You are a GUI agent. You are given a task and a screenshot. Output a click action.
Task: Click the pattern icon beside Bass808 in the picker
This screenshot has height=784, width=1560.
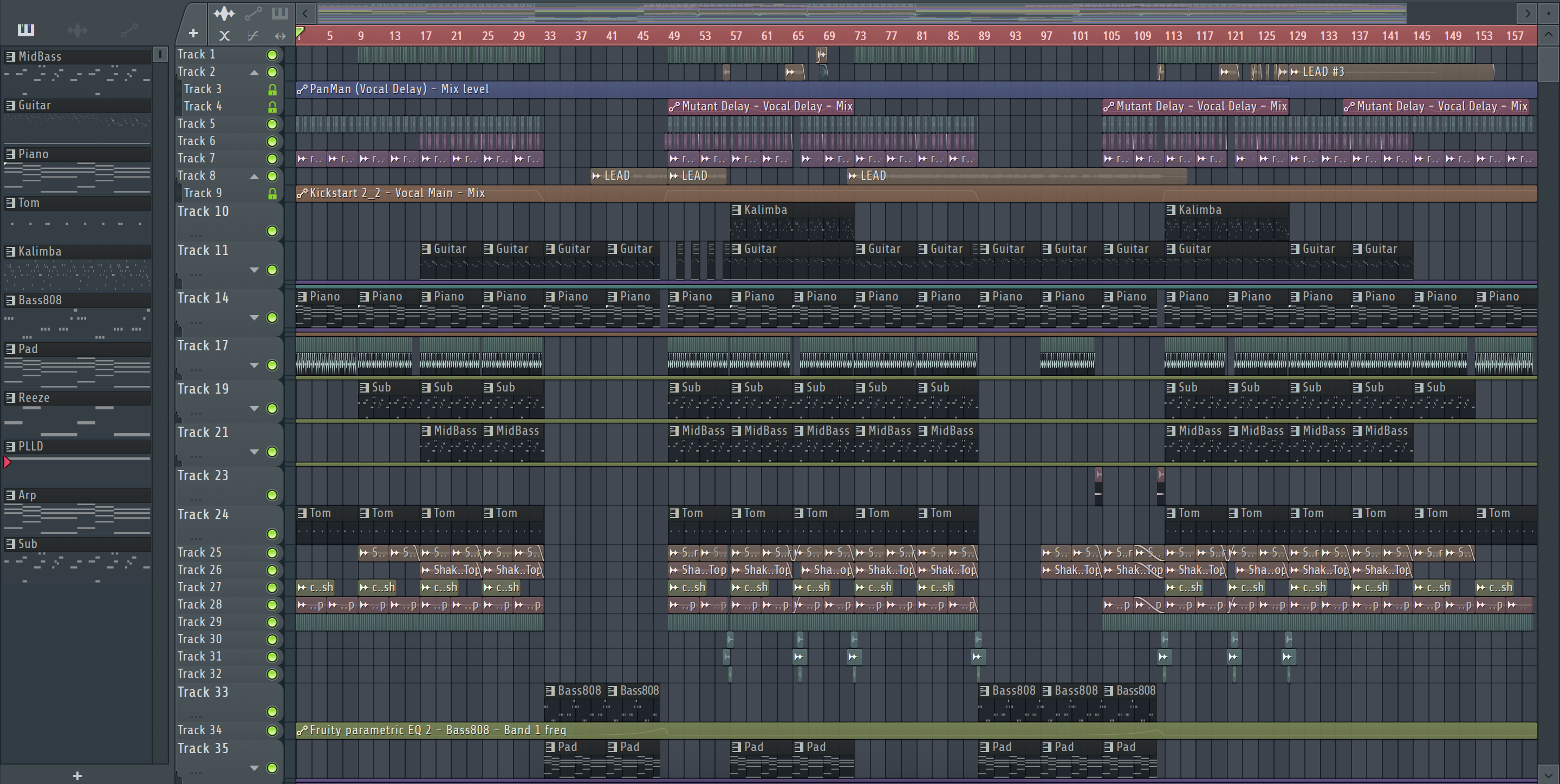pos(10,300)
